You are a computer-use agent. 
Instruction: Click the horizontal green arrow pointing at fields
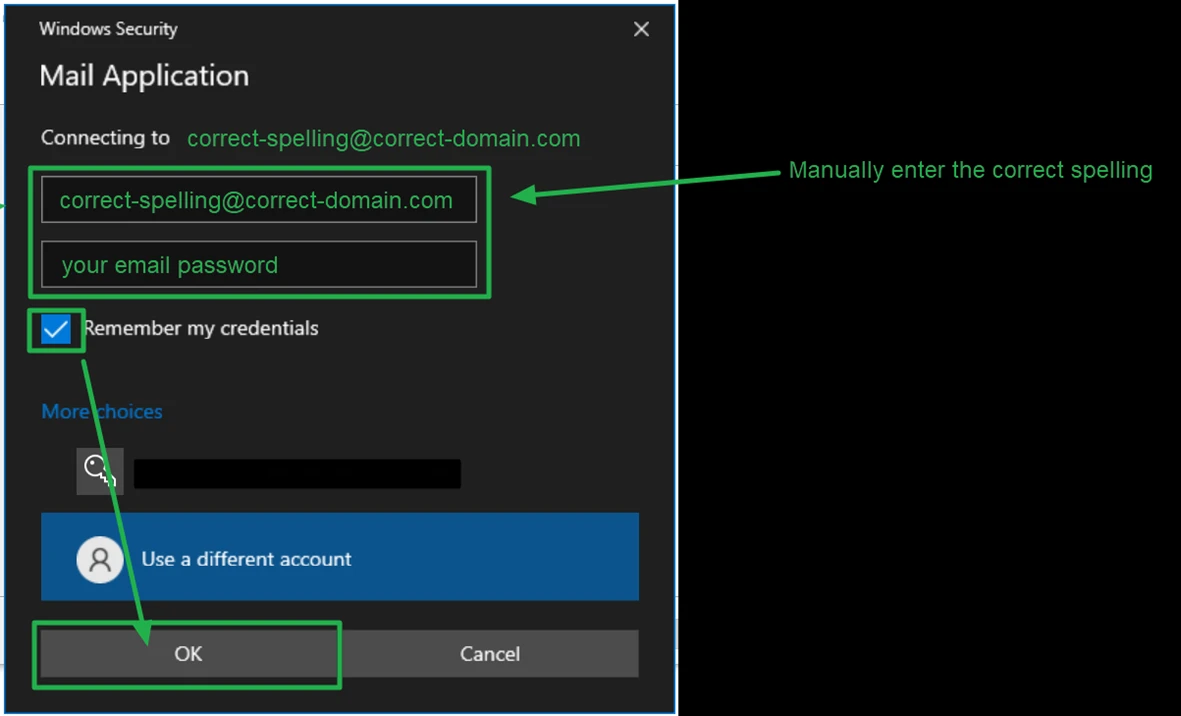[x=650, y=184]
